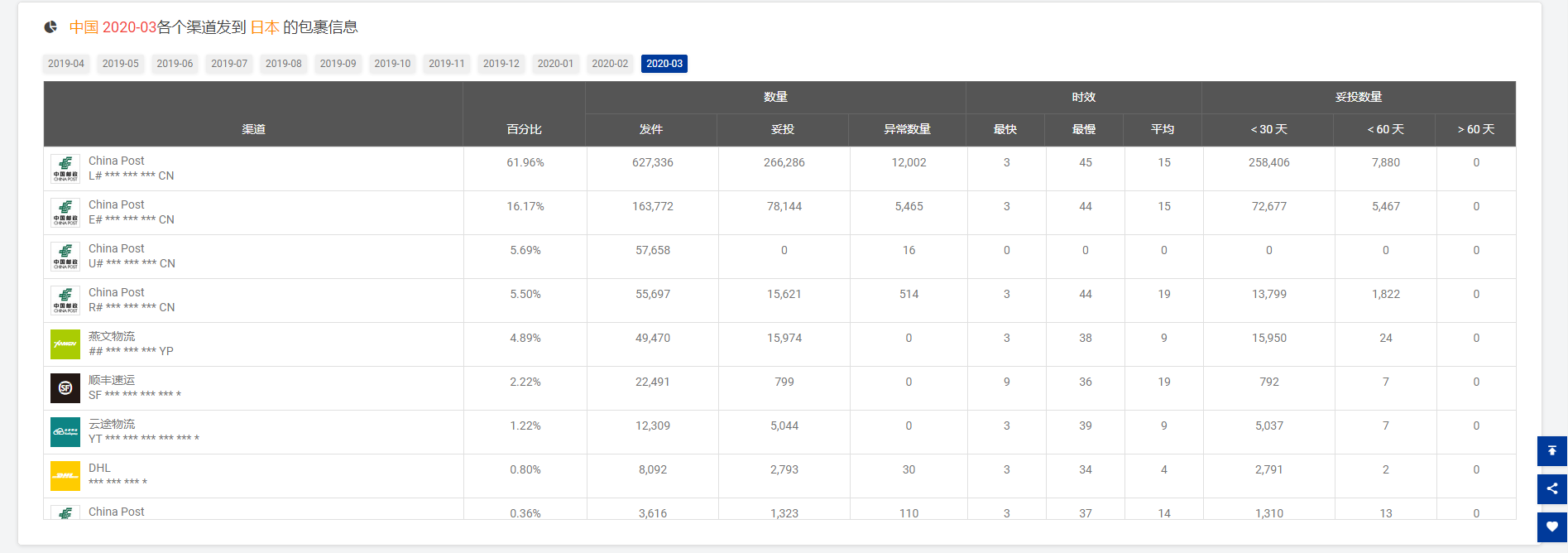
Task: Open China Post E# channel name
Action: coord(117,204)
